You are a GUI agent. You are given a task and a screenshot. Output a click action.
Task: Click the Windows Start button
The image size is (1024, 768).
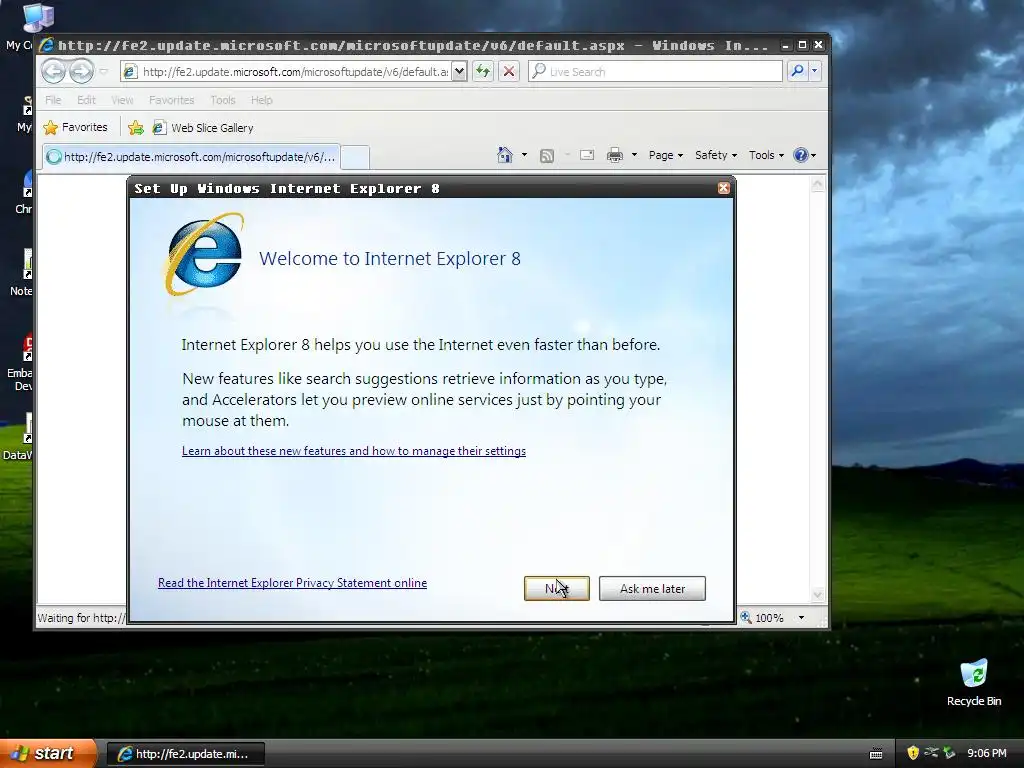[47, 753]
